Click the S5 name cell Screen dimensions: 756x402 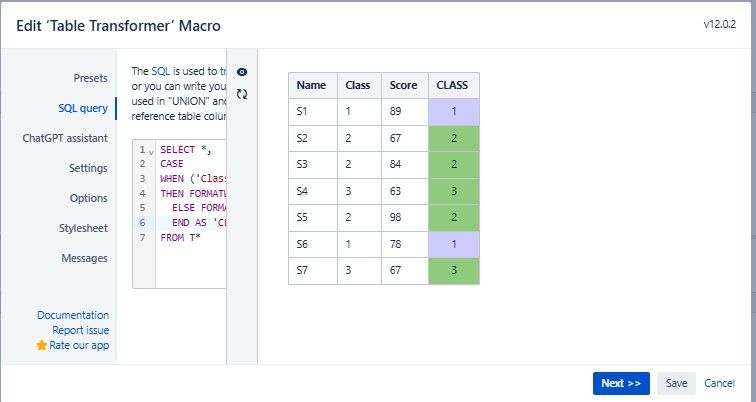click(x=313, y=218)
